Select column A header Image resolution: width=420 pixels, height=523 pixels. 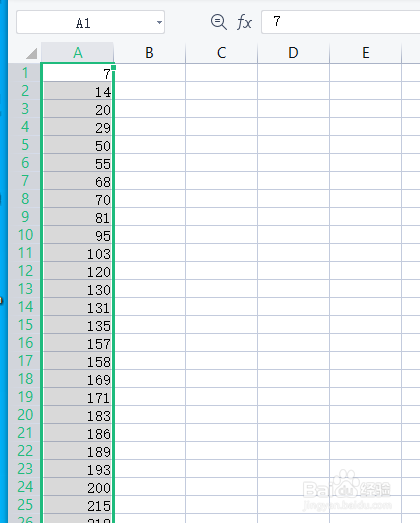(78, 53)
